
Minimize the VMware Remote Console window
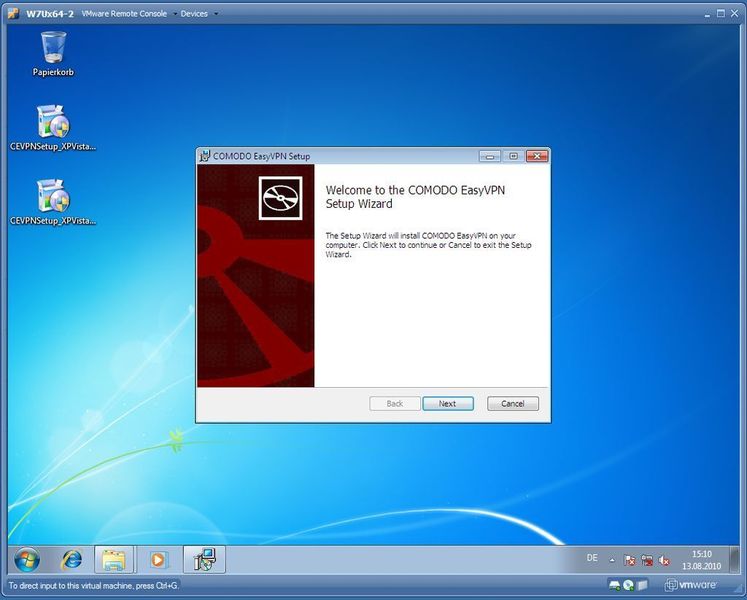coord(707,14)
